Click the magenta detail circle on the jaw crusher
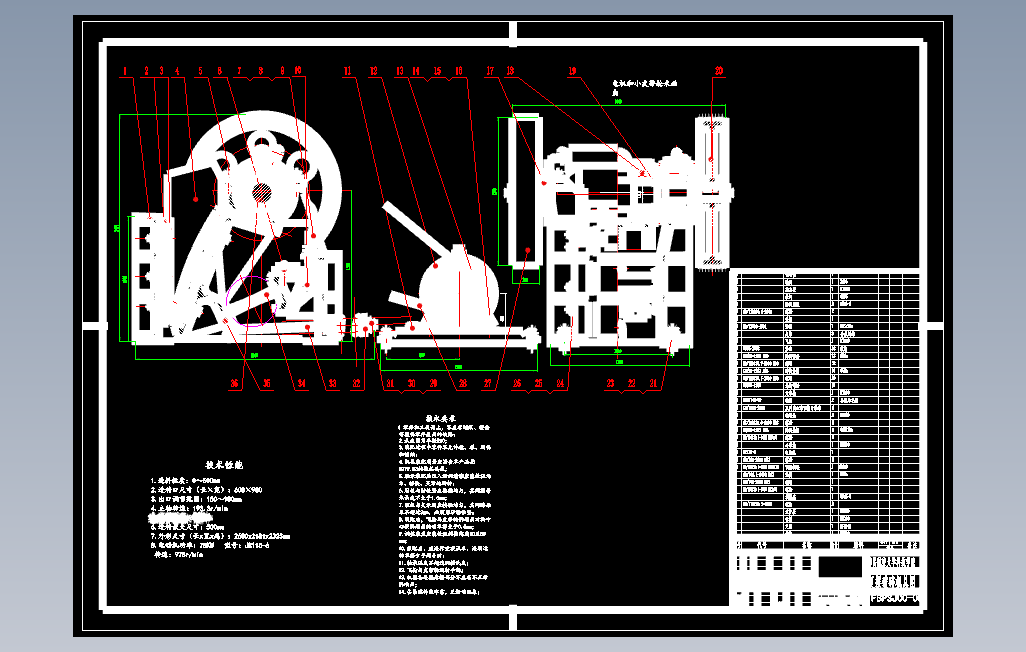This screenshot has height=652, width=1026. pos(251,300)
